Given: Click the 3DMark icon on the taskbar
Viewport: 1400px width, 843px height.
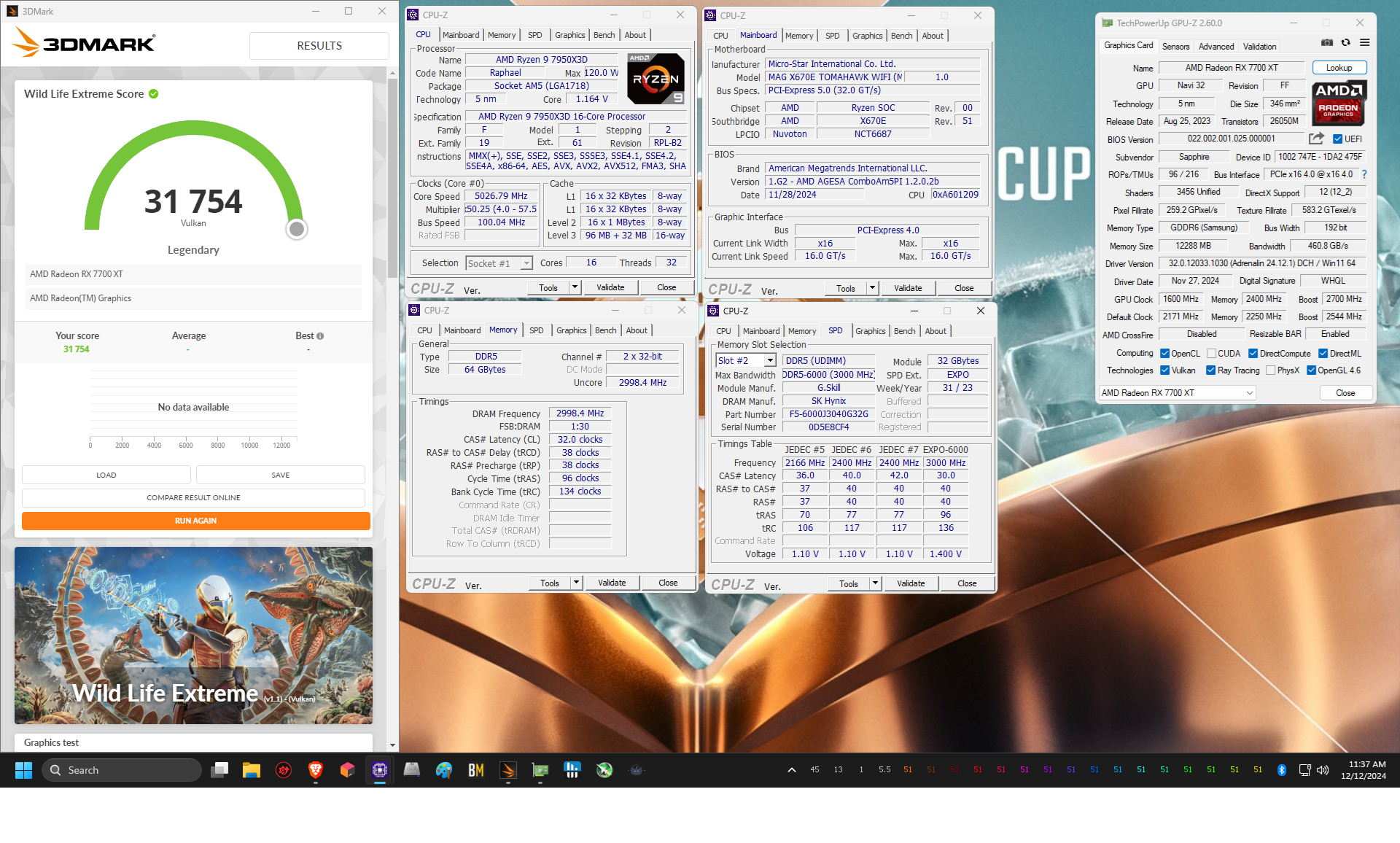Looking at the screenshot, I should tap(508, 770).
